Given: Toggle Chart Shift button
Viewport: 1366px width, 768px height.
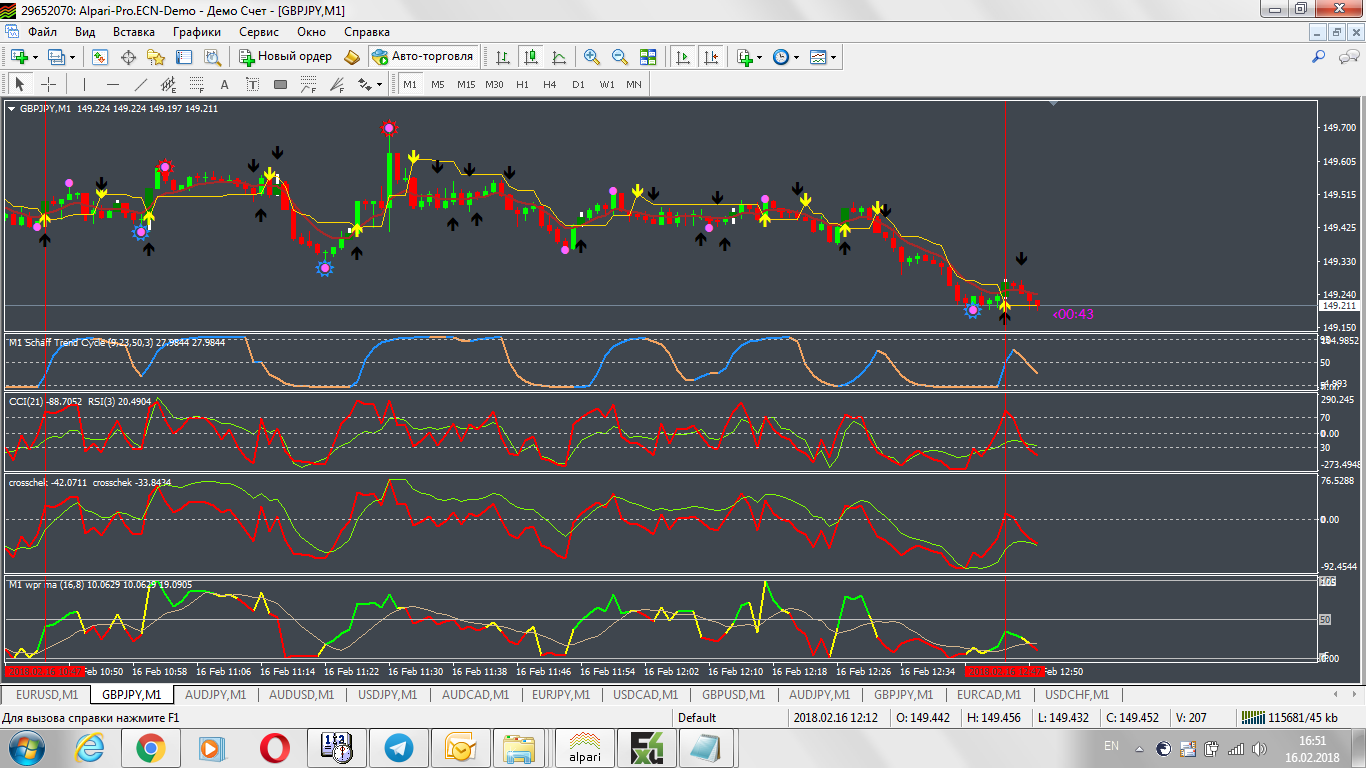Looking at the screenshot, I should pos(711,57).
